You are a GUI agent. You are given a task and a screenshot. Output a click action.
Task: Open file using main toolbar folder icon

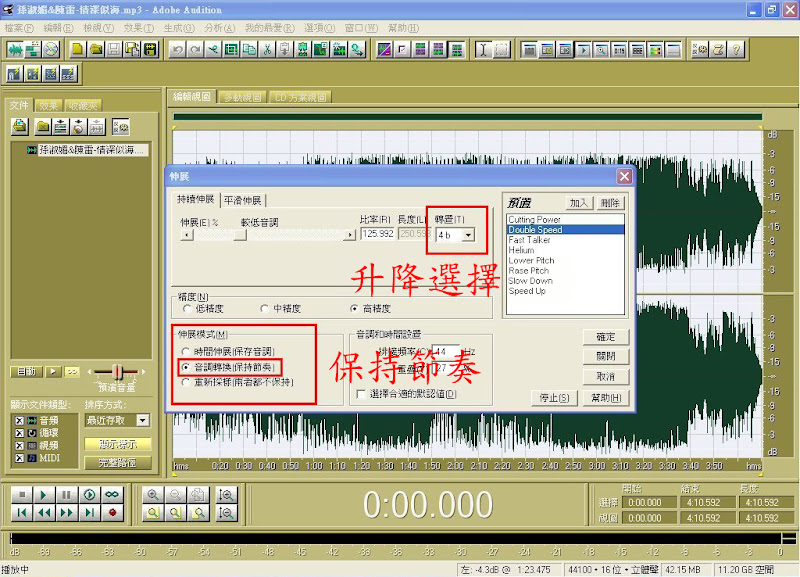point(95,49)
